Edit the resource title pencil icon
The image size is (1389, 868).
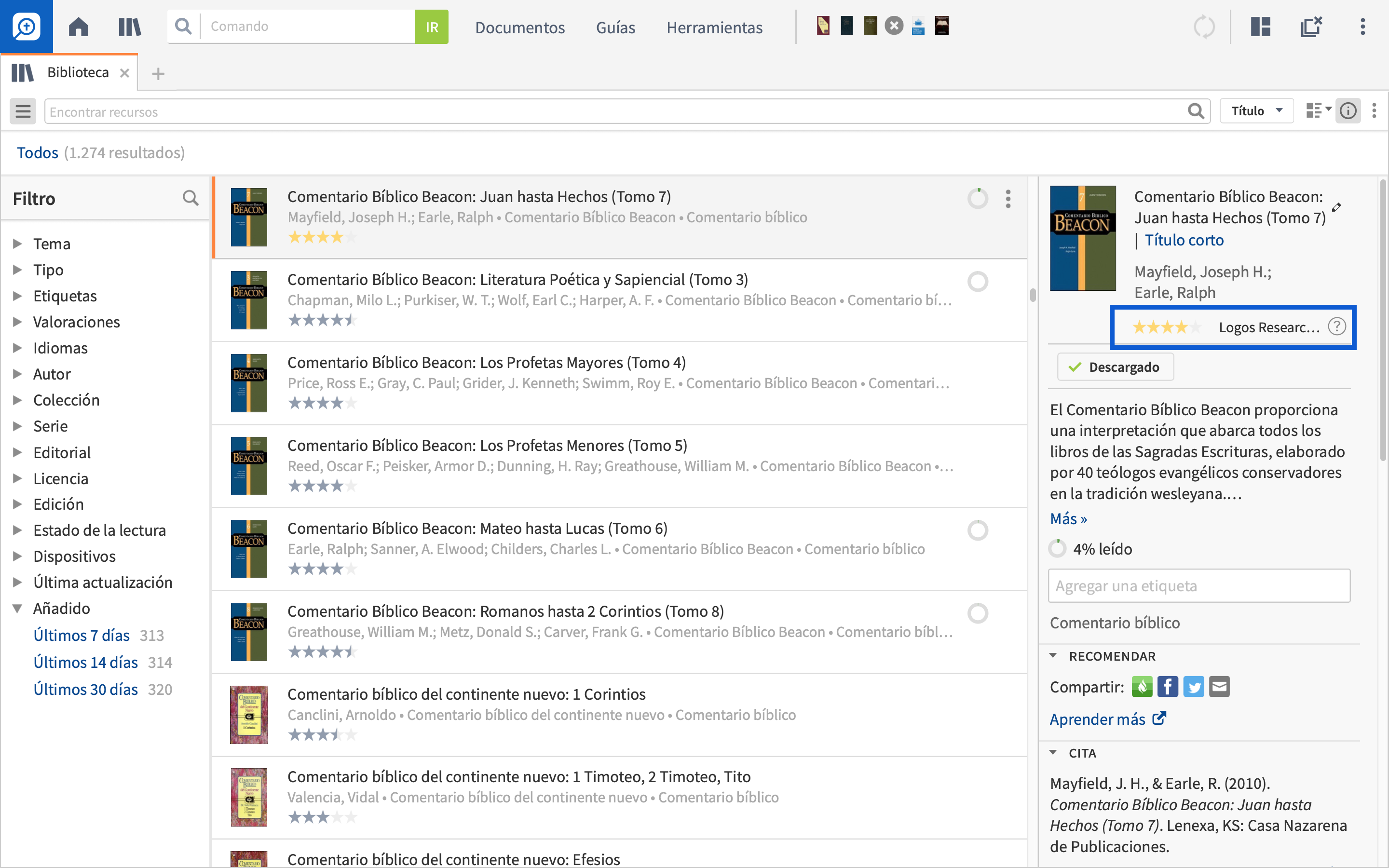point(1336,207)
